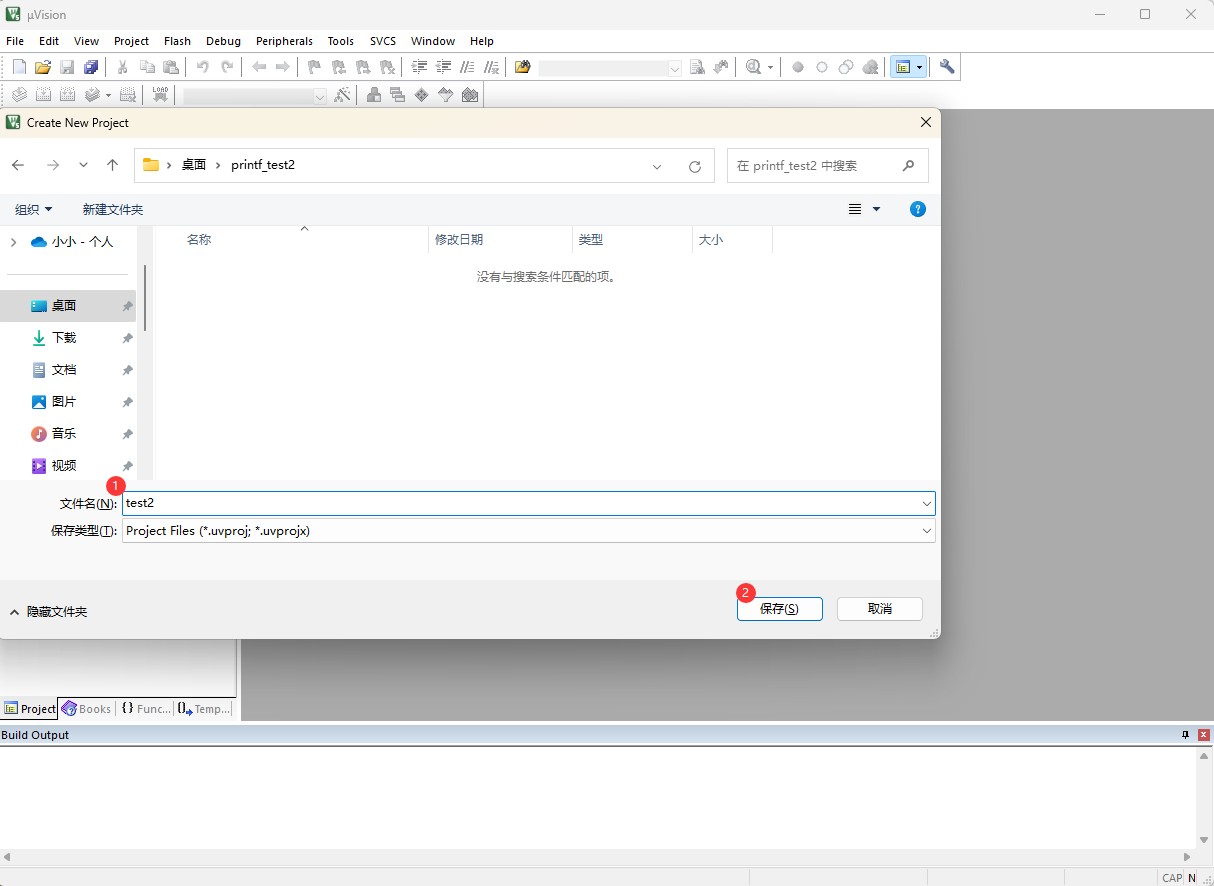The width and height of the screenshot is (1214, 886).
Task: Toggle the Project window layout button
Action: (x=908, y=67)
